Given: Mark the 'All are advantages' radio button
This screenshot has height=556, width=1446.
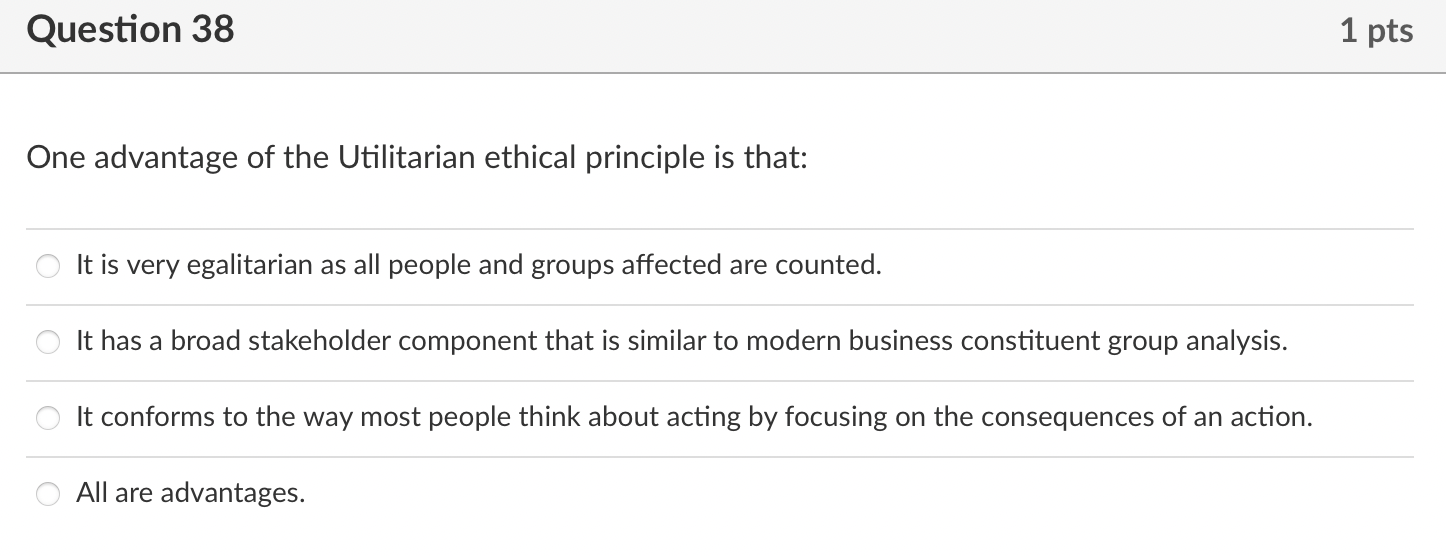Looking at the screenshot, I should (47, 494).
